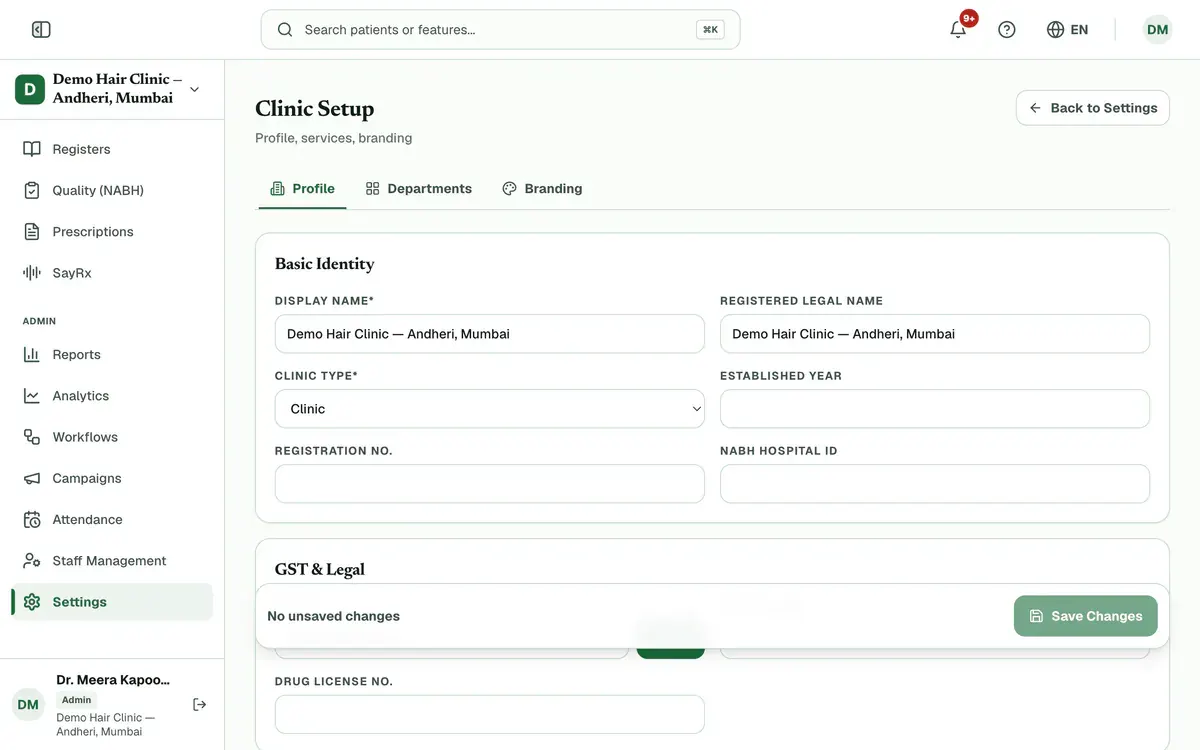This screenshot has height=750, width=1200.
Task: Click the Quality clipboard-check icon
Action: [32, 190]
